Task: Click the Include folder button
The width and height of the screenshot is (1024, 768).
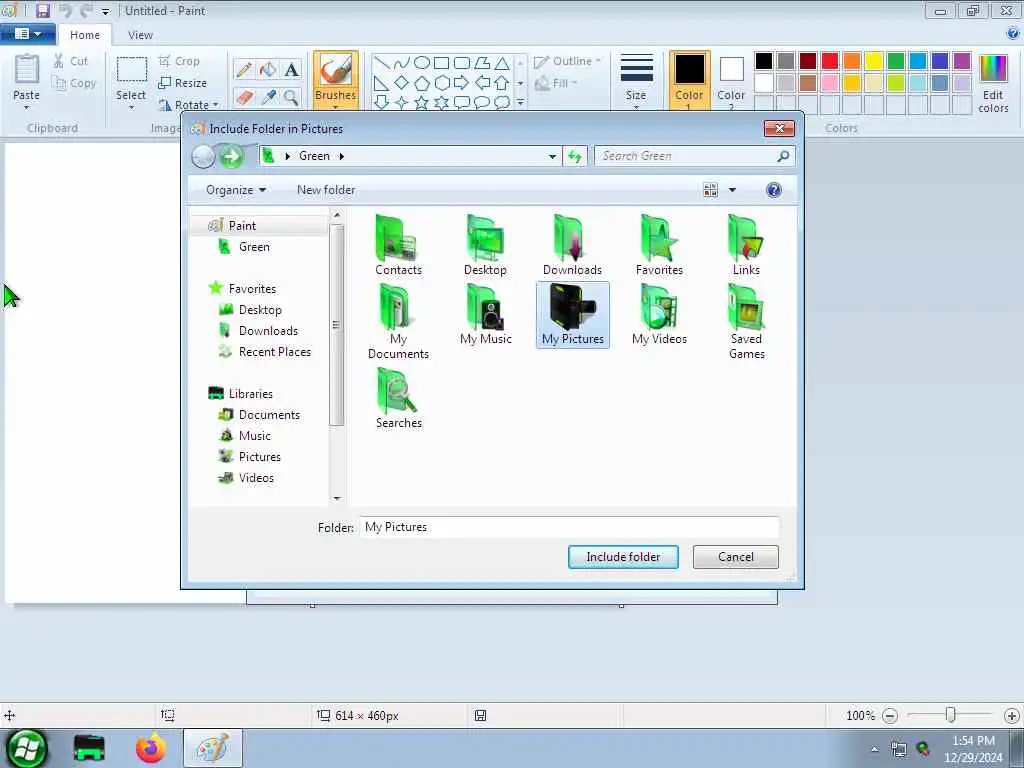Action: tap(623, 557)
